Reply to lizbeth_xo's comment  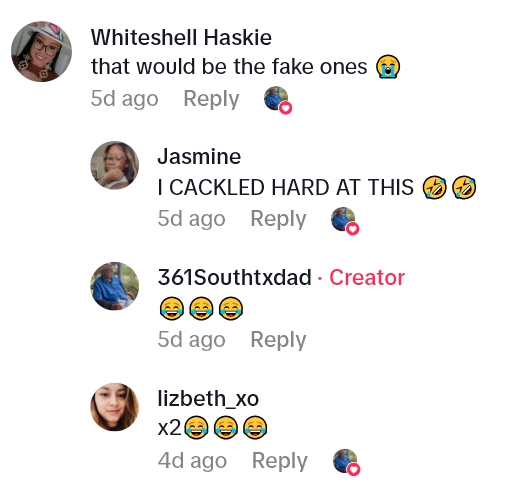click(x=279, y=461)
